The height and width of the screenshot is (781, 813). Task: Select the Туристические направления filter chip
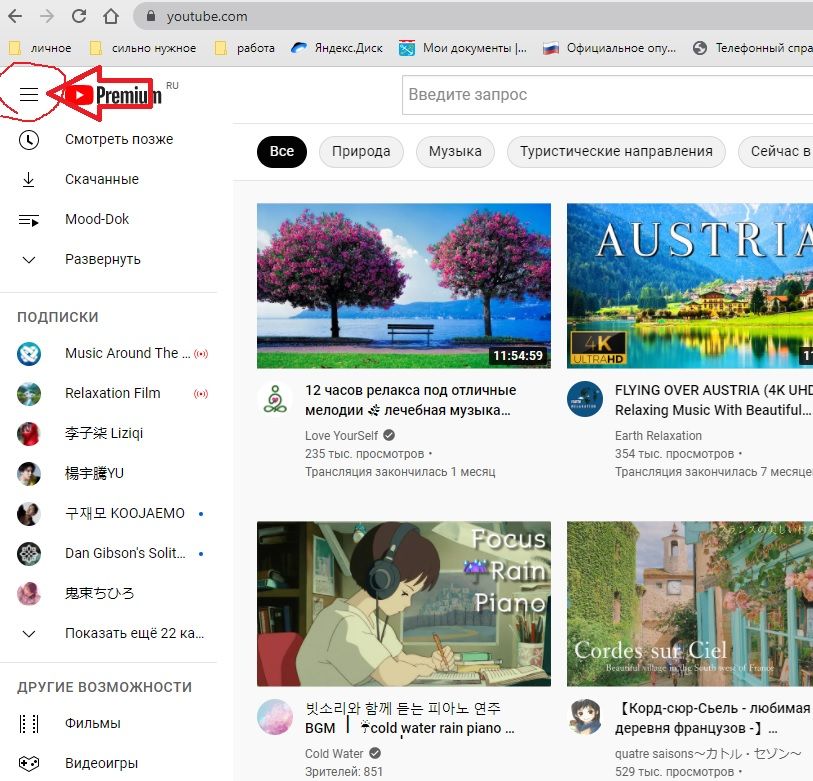616,152
